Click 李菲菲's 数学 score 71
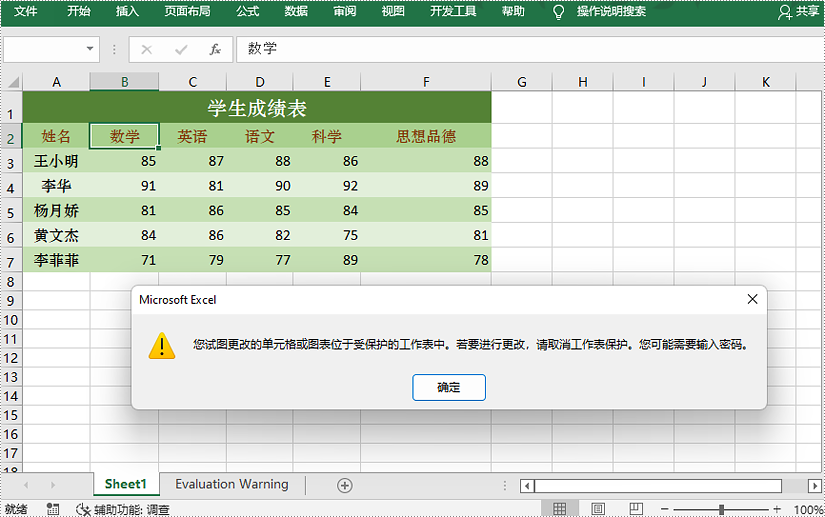Screen dimensions: 825x517 pyautogui.click(x=125, y=260)
